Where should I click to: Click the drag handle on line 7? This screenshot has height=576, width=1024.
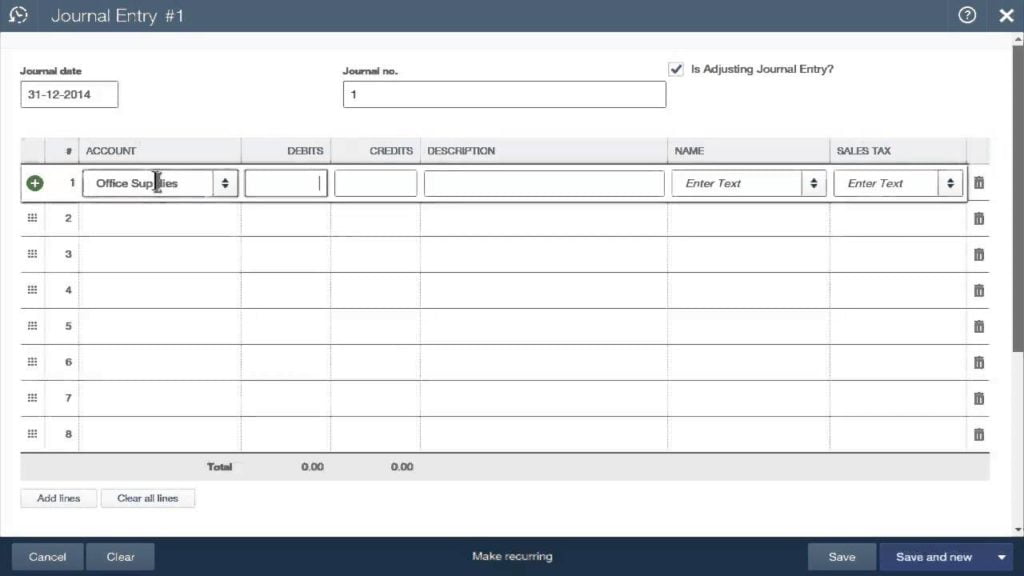click(33, 398)
